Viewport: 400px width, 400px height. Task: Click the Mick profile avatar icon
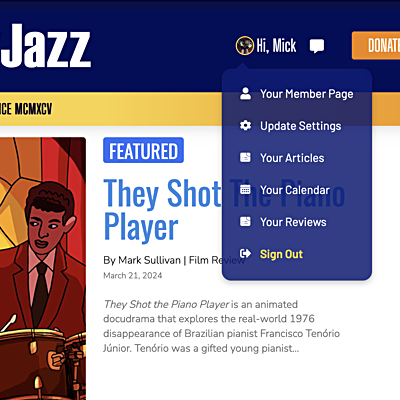245,45
